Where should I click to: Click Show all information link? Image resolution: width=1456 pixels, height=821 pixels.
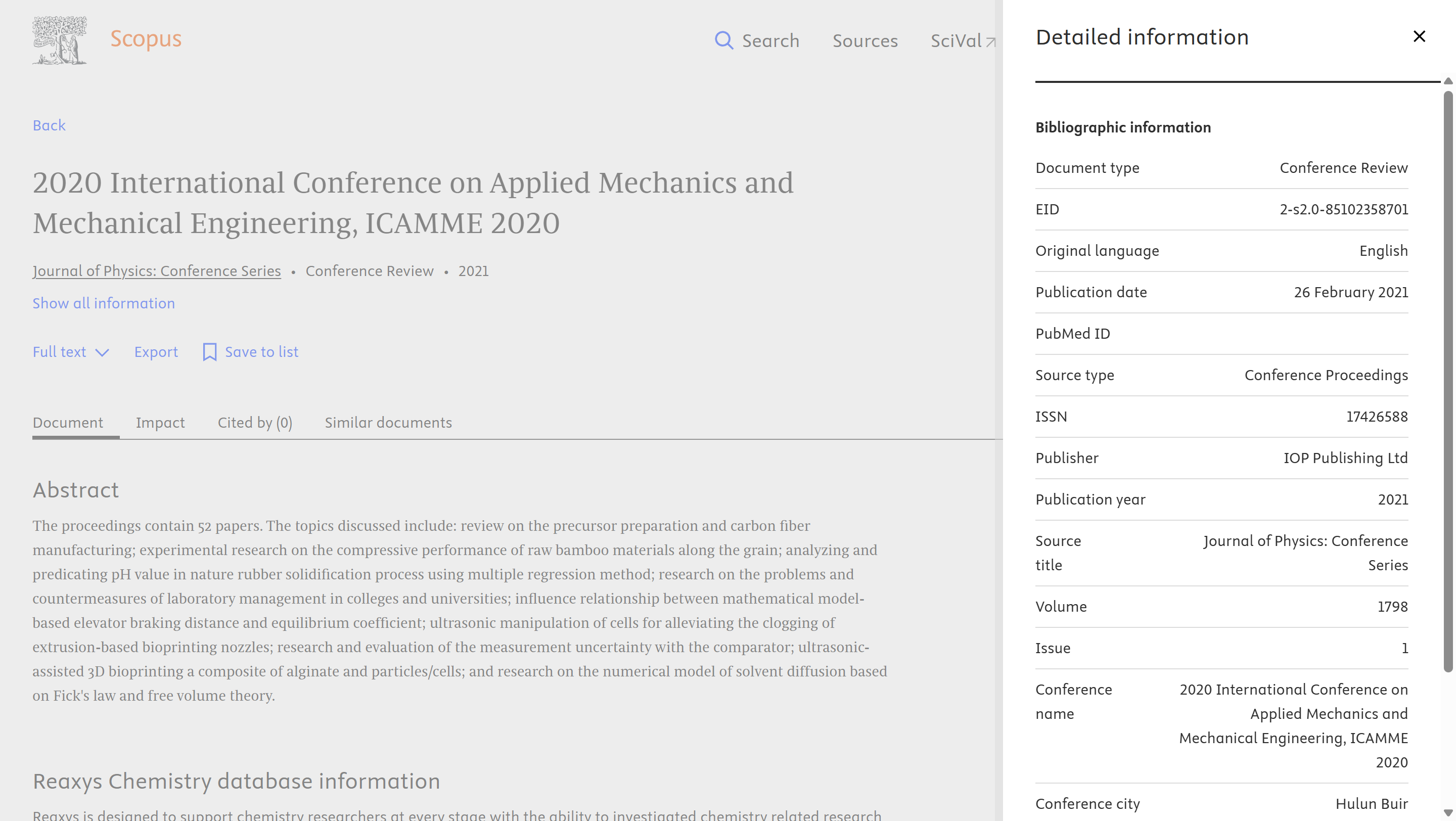point(104,303)
